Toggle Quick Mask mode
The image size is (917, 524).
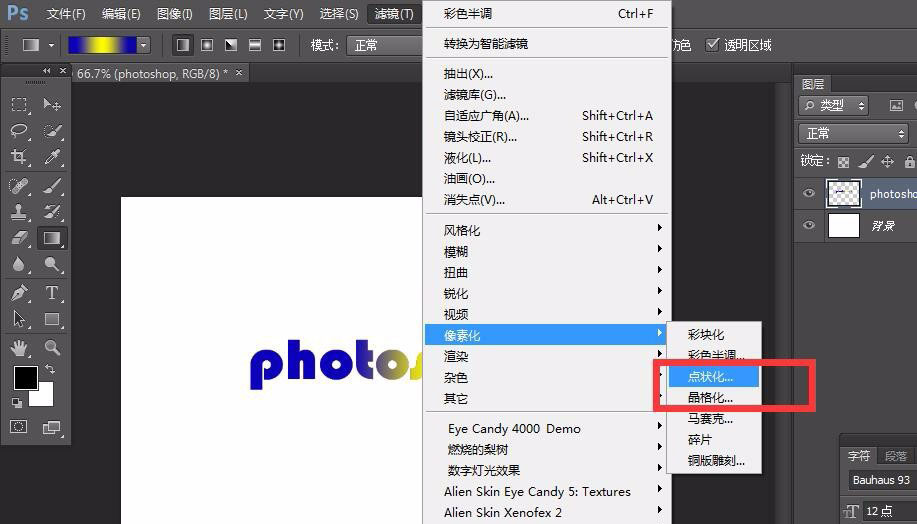click(x=19, y=426)
